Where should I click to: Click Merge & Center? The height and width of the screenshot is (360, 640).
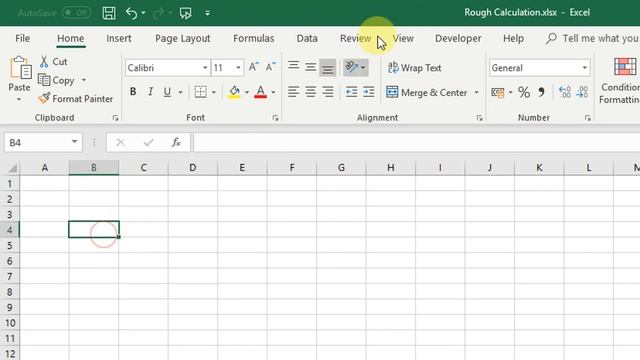(427, 92)
